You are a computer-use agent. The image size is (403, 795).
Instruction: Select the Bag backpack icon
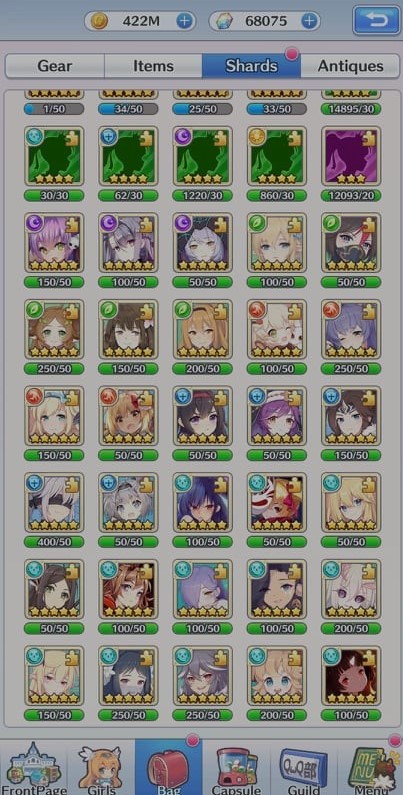point(168,768)
